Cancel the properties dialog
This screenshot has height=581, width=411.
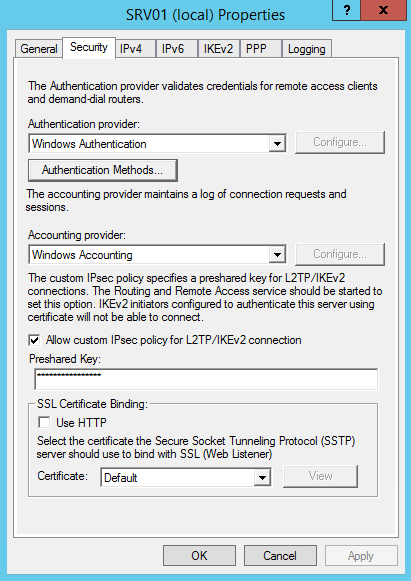pos(280,555)
